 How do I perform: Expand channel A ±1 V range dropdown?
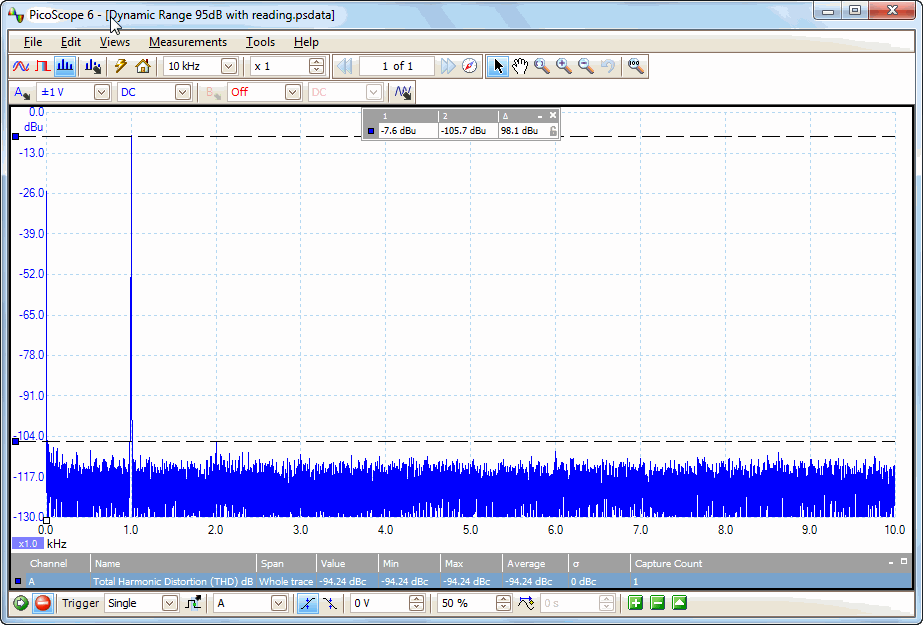click(101, 92)
